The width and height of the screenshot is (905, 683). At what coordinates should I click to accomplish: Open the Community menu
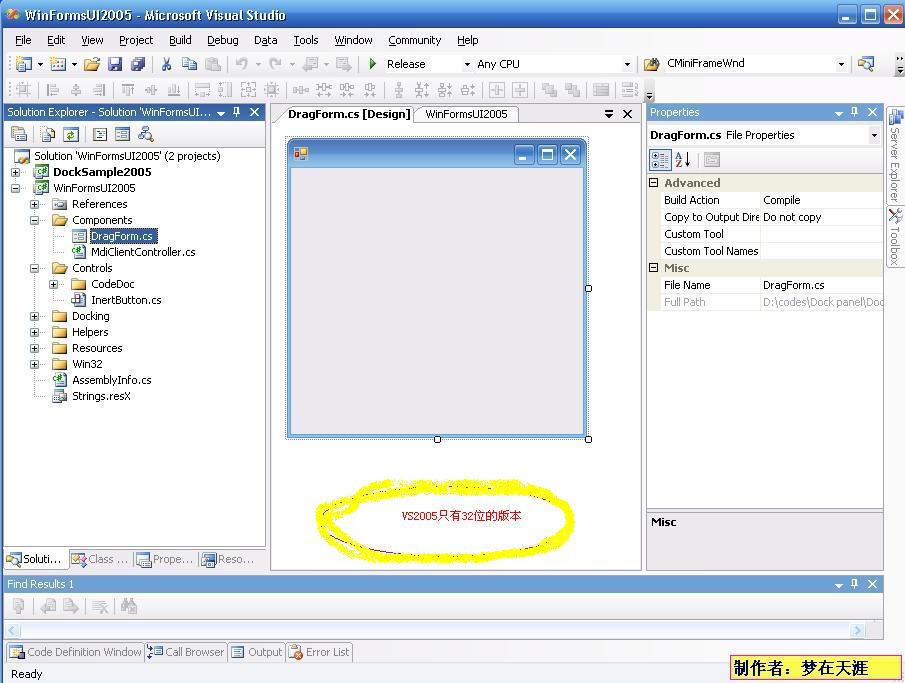414,40
